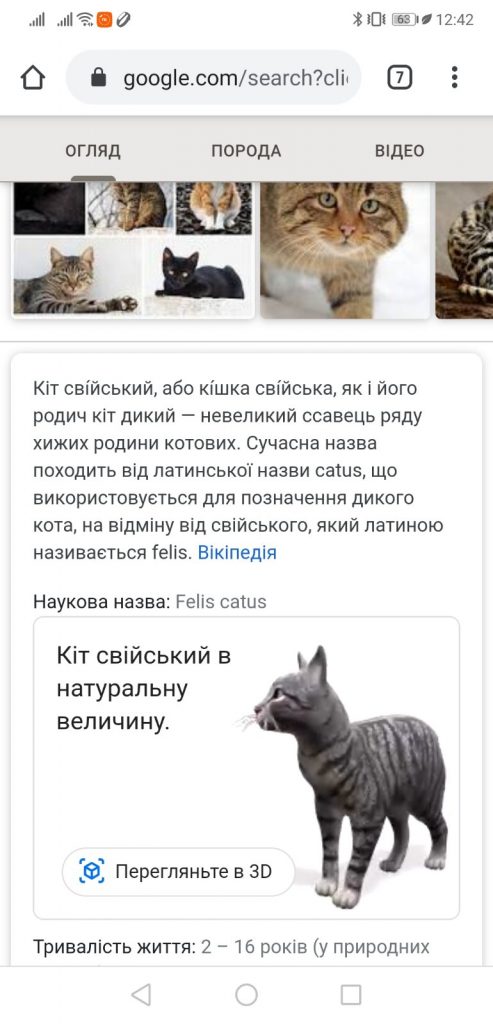This screenshot has width=493, height=1024.
Task: Switch to the ОГЛЯД tab
Action: coord(93,151)
